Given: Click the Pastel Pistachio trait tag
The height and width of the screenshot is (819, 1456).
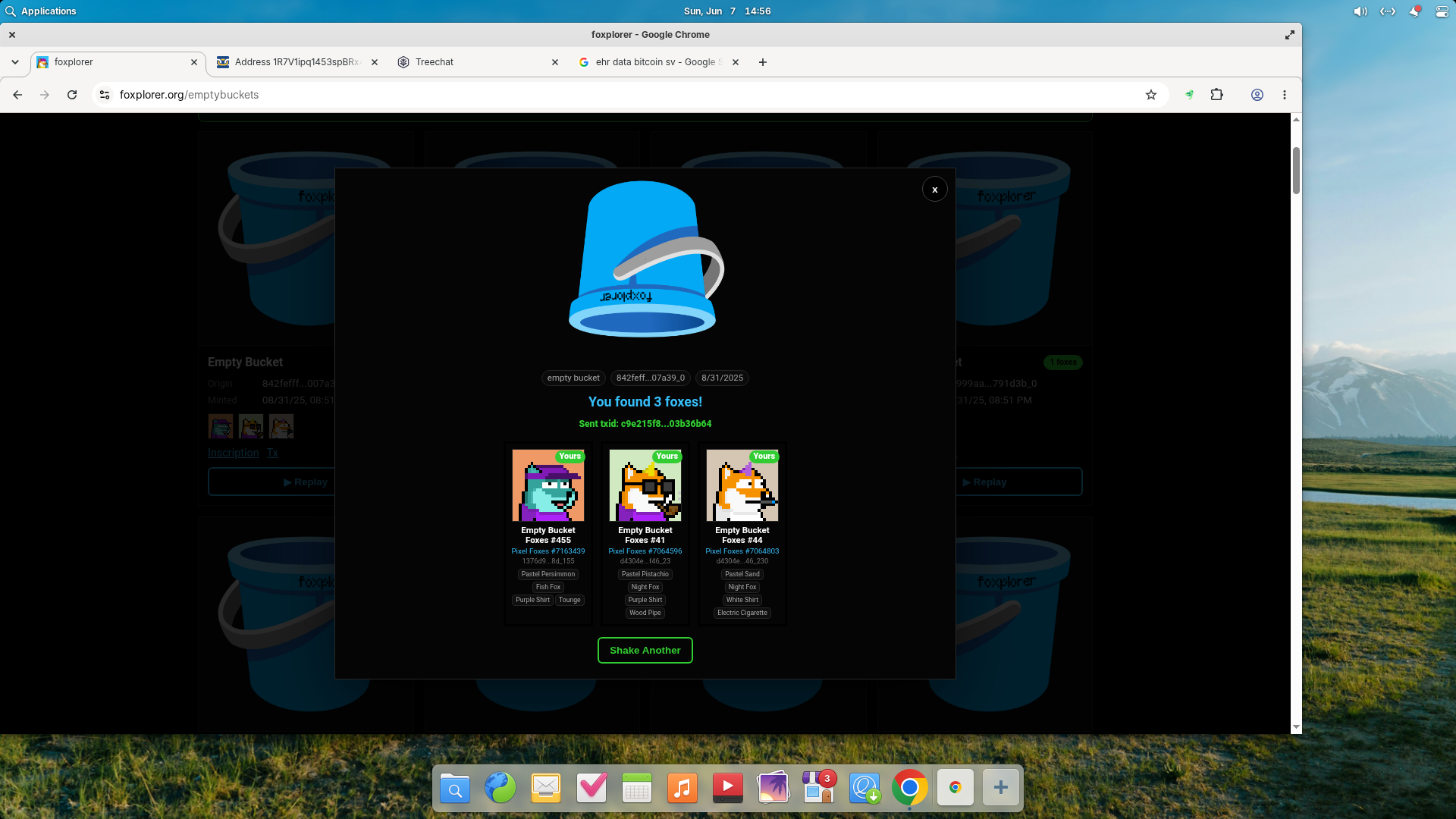Looking at the screenshot, I should [645, 574].
